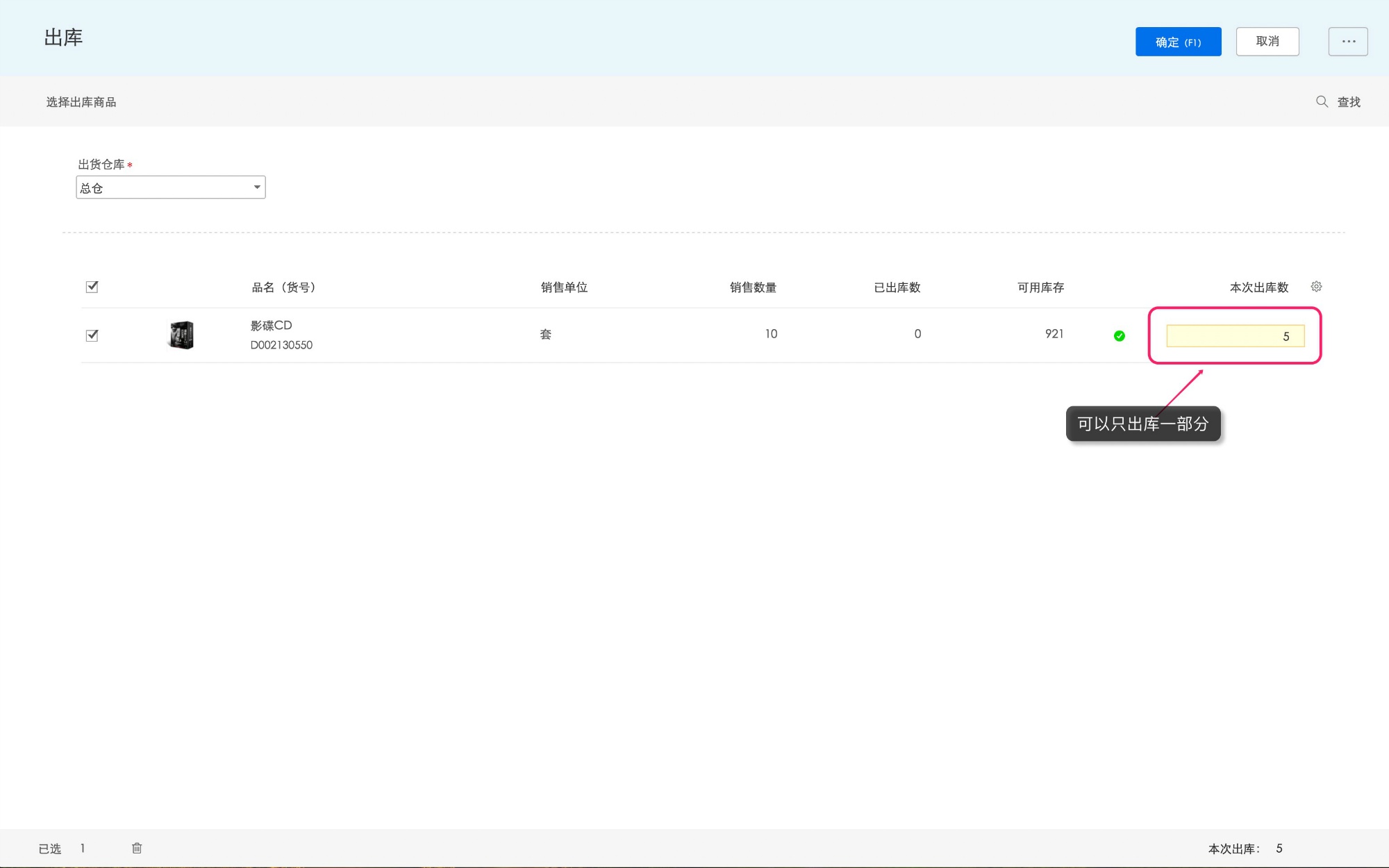
Task: Click the 影碟CD product name
Action: (x=271, y=325)
